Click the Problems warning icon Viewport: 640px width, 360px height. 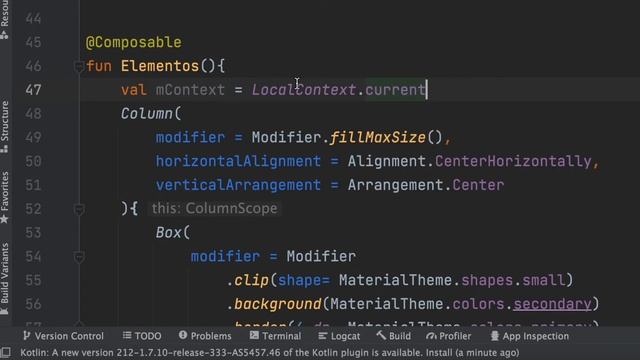pos(182,335)
